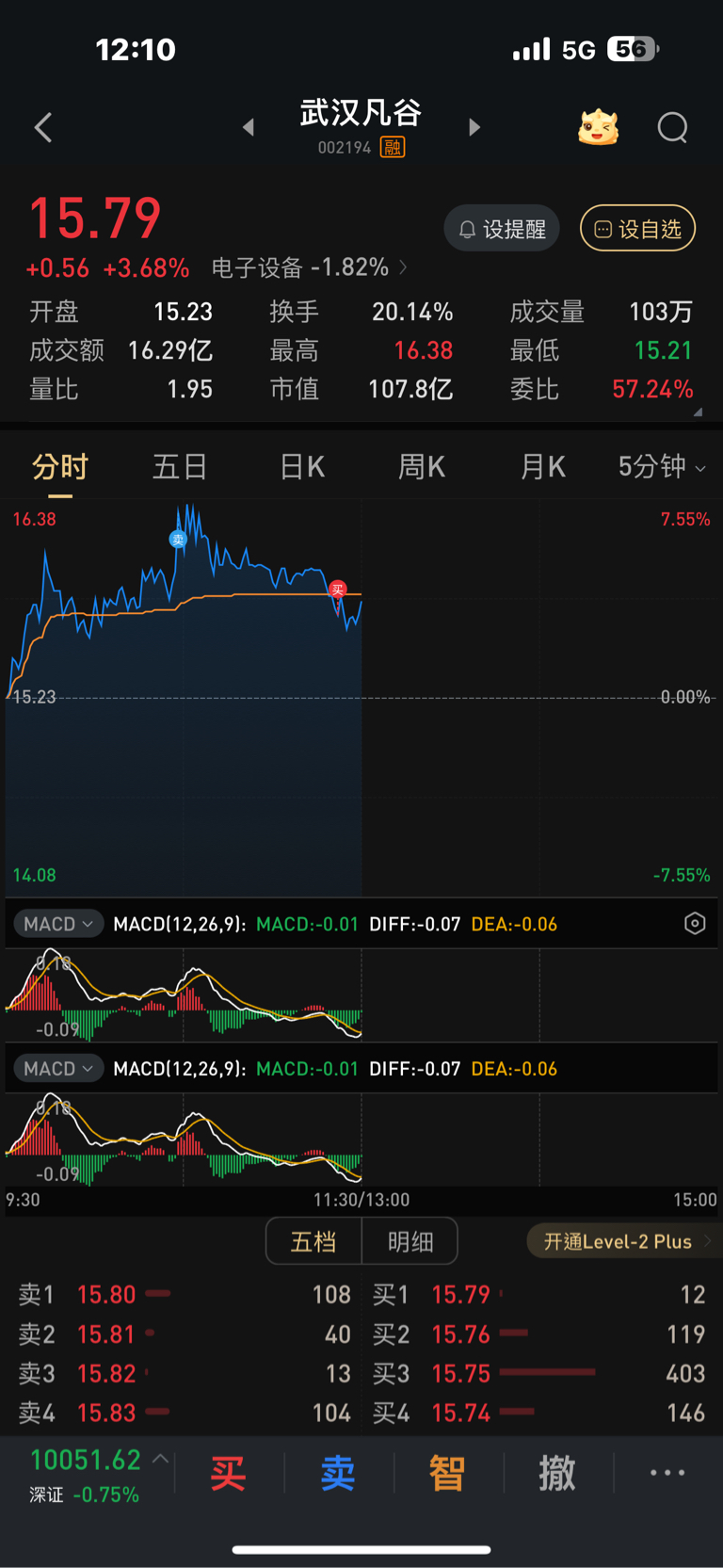Tap the 融 margin-trading badge
723x1568 pixels.
tap(393, 147)
